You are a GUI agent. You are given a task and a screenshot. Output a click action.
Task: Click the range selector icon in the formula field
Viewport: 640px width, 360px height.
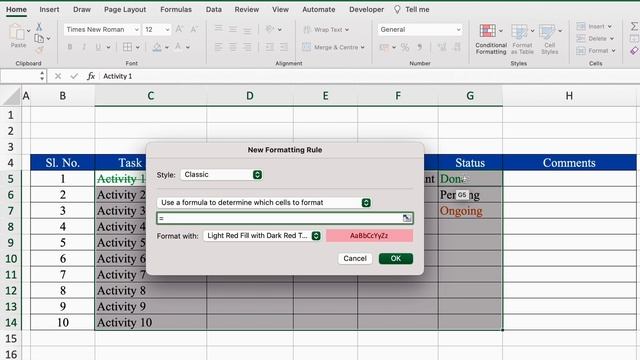[x=407, y=218]
